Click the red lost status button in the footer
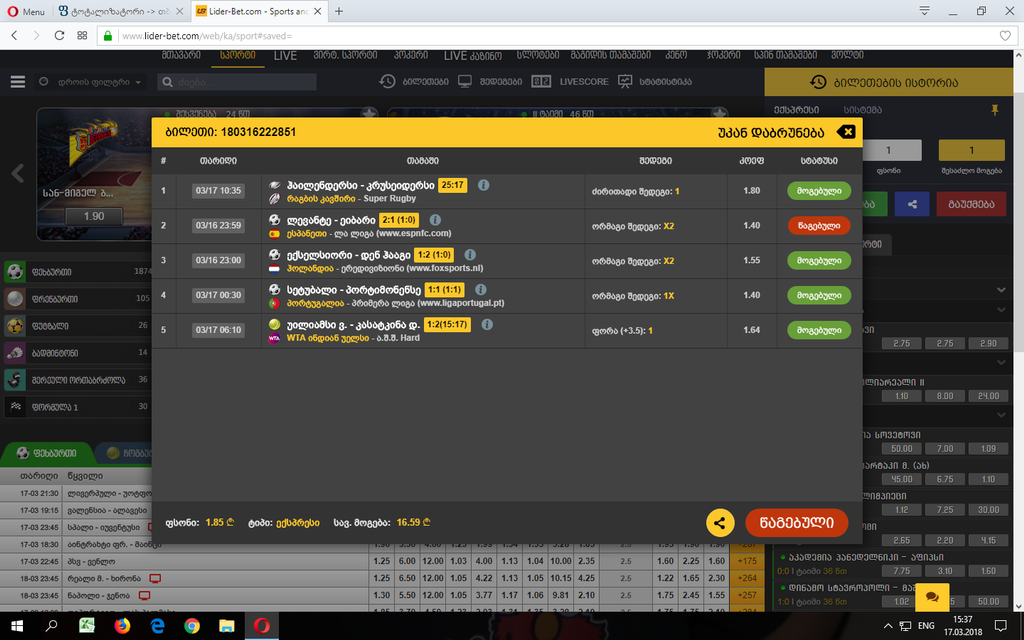Viewport: 1024px width, 640px height. 797,522
